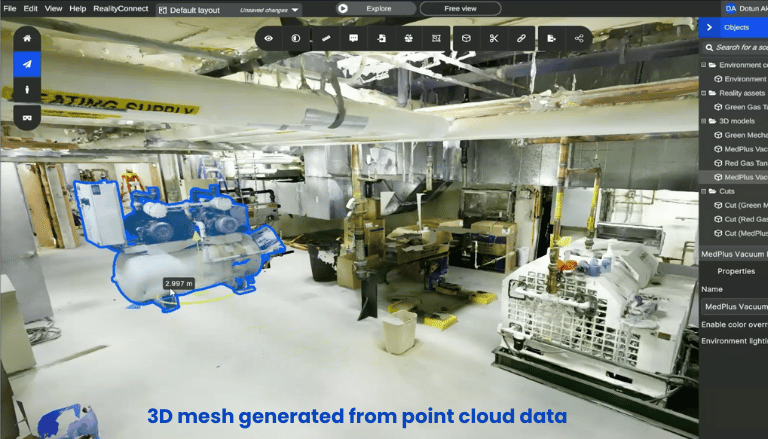Click the Free view button
The height and width of the screenshot is (439, 768).
click(x=460, y=8)
